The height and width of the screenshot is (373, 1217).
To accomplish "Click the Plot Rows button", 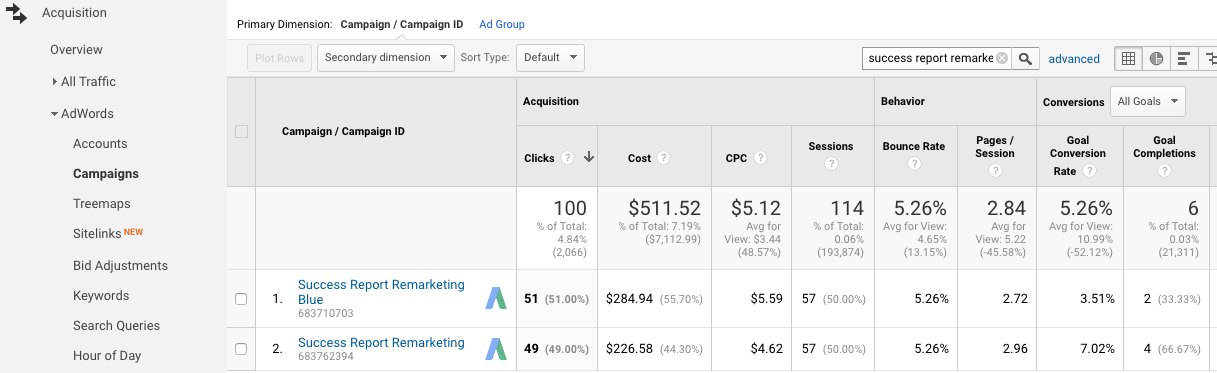I will tap(279, 58).
